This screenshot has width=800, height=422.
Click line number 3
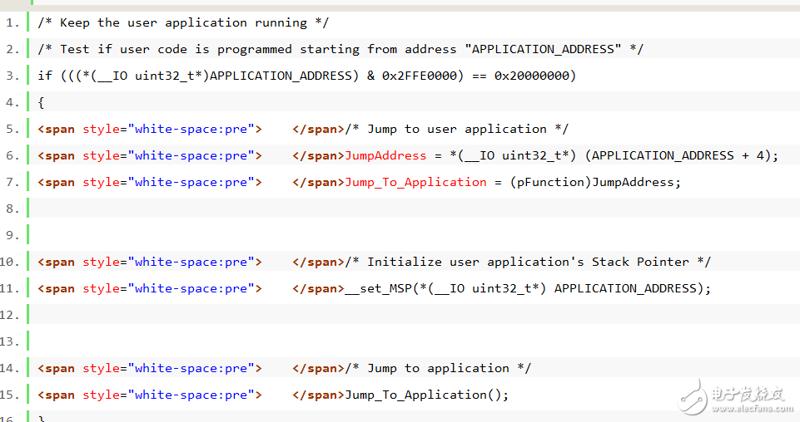[12, 76]
